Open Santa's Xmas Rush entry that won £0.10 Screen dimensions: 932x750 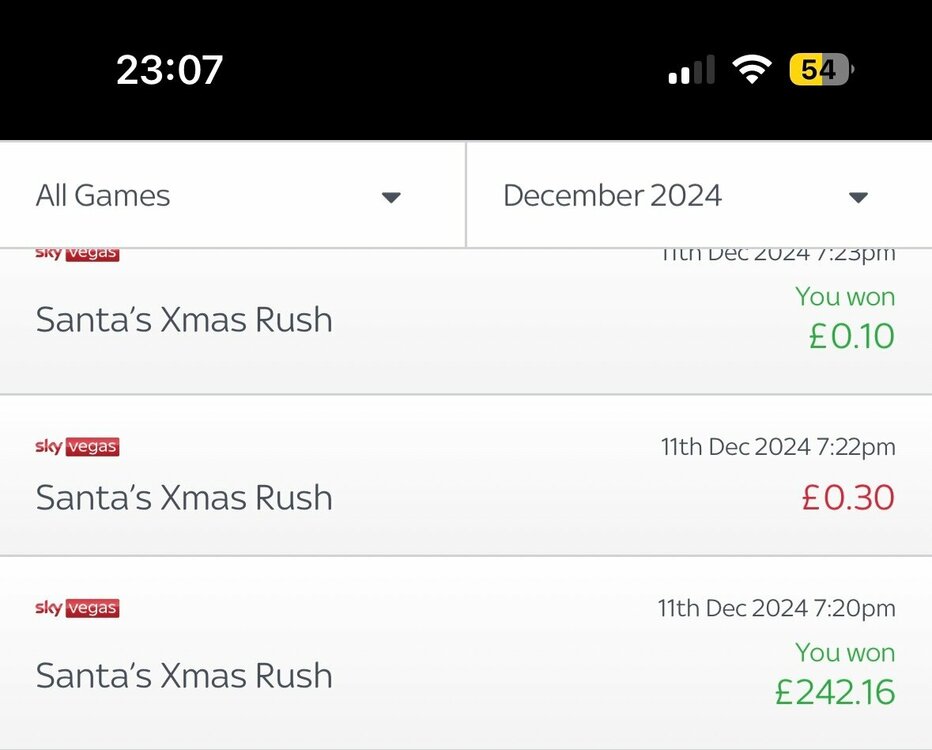[184, 320]
